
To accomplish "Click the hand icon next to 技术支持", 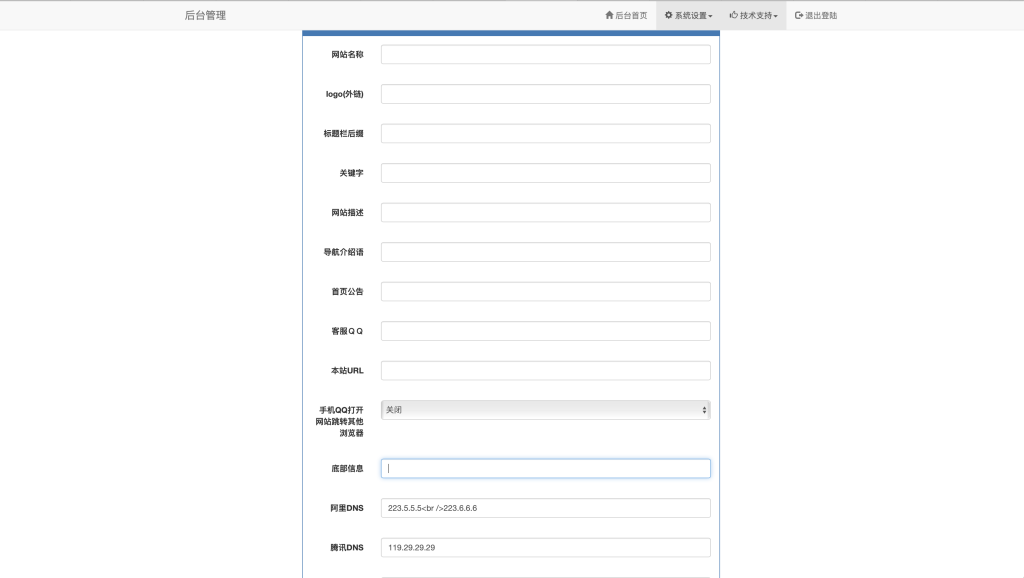I will click(734, 15).
